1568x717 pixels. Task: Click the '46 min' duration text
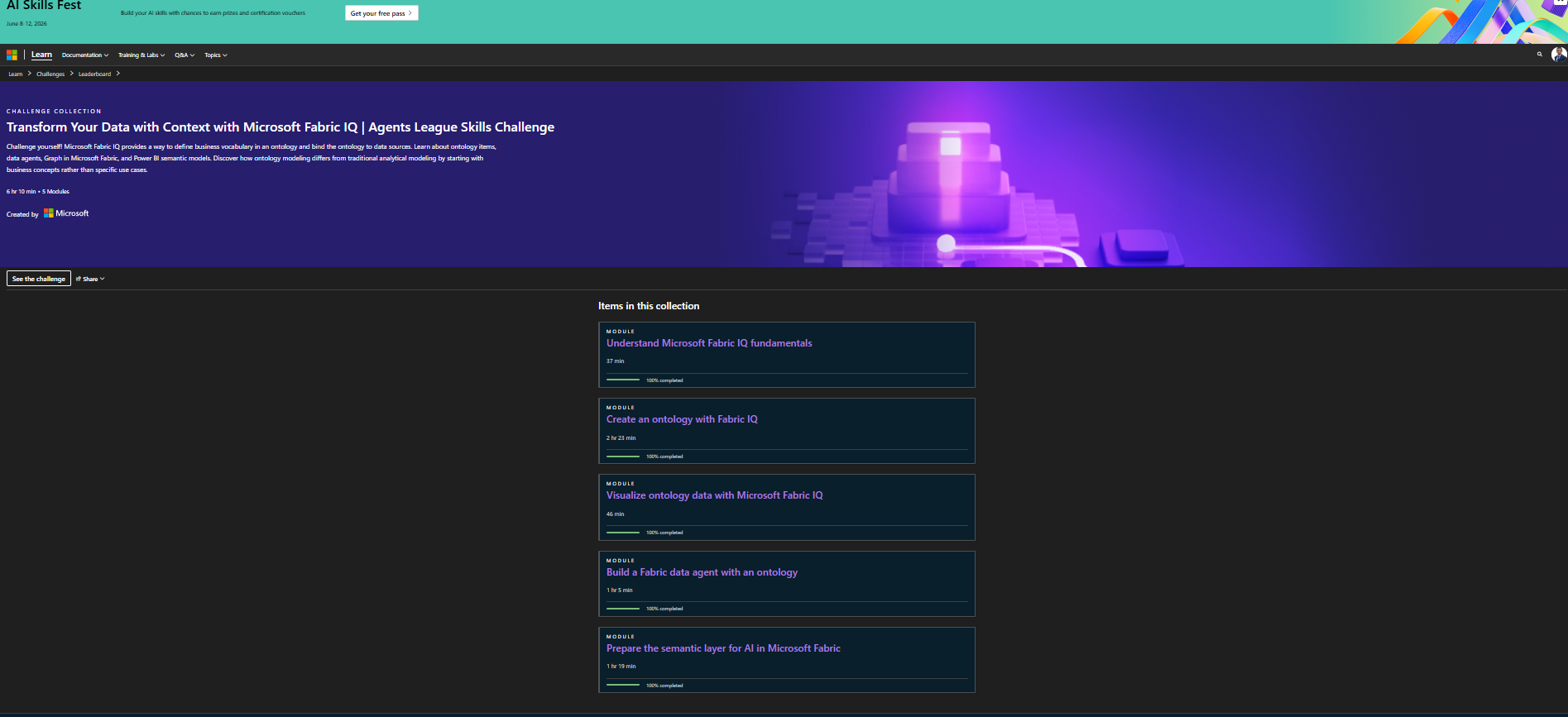tap(616, 514)
